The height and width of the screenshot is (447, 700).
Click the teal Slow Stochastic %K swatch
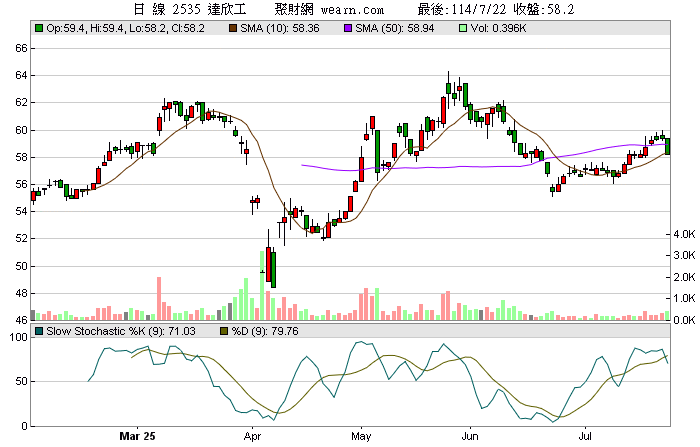coord(39,331)
